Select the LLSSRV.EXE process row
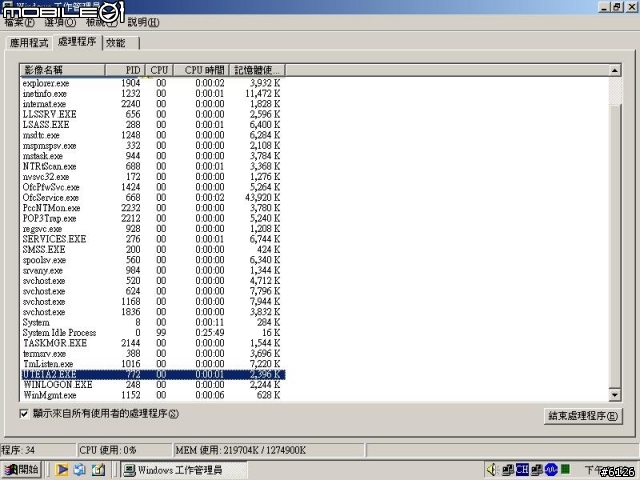 tap(152, 114)
